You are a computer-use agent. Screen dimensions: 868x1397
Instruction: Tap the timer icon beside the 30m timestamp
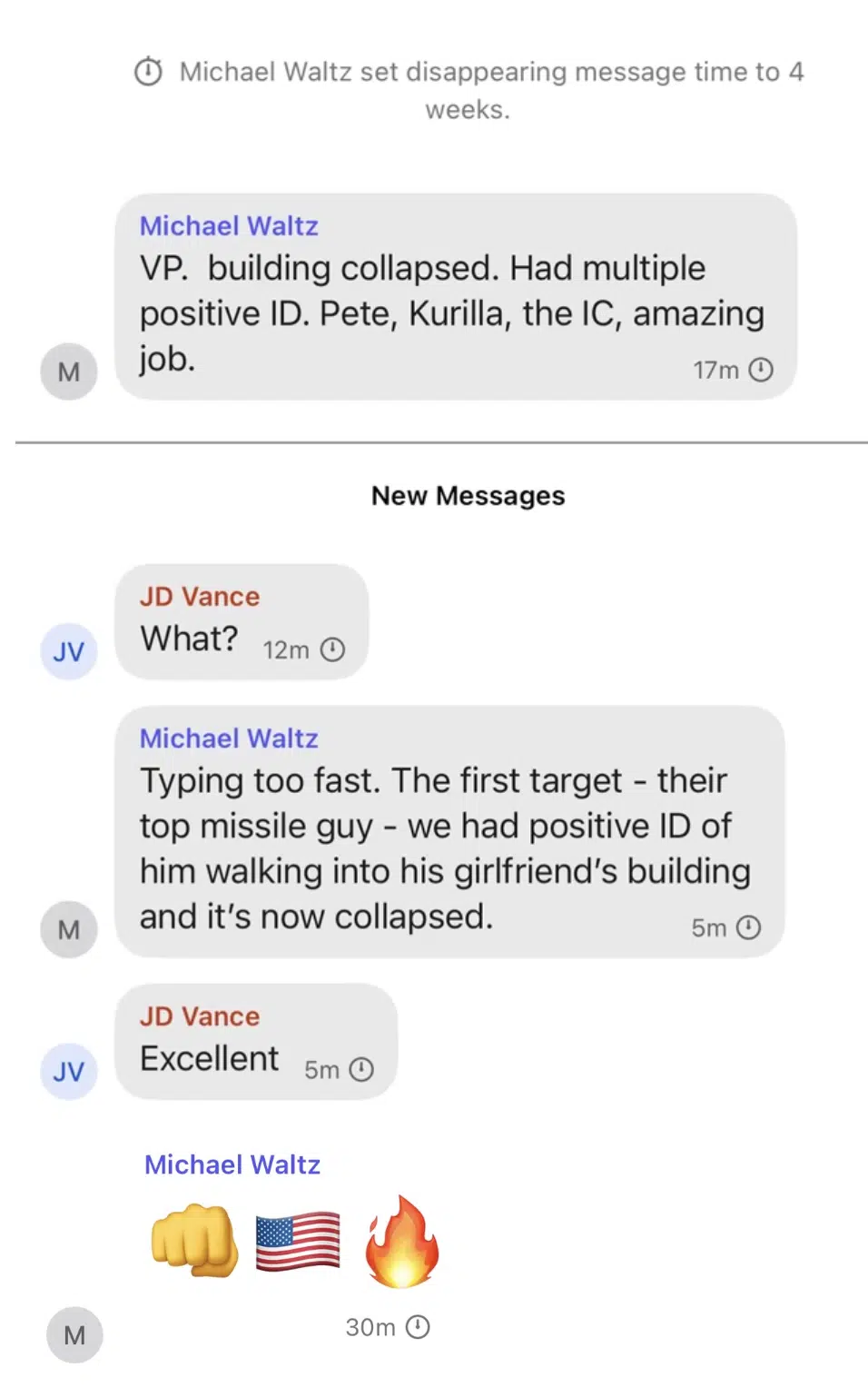[x=418, y=1327]
